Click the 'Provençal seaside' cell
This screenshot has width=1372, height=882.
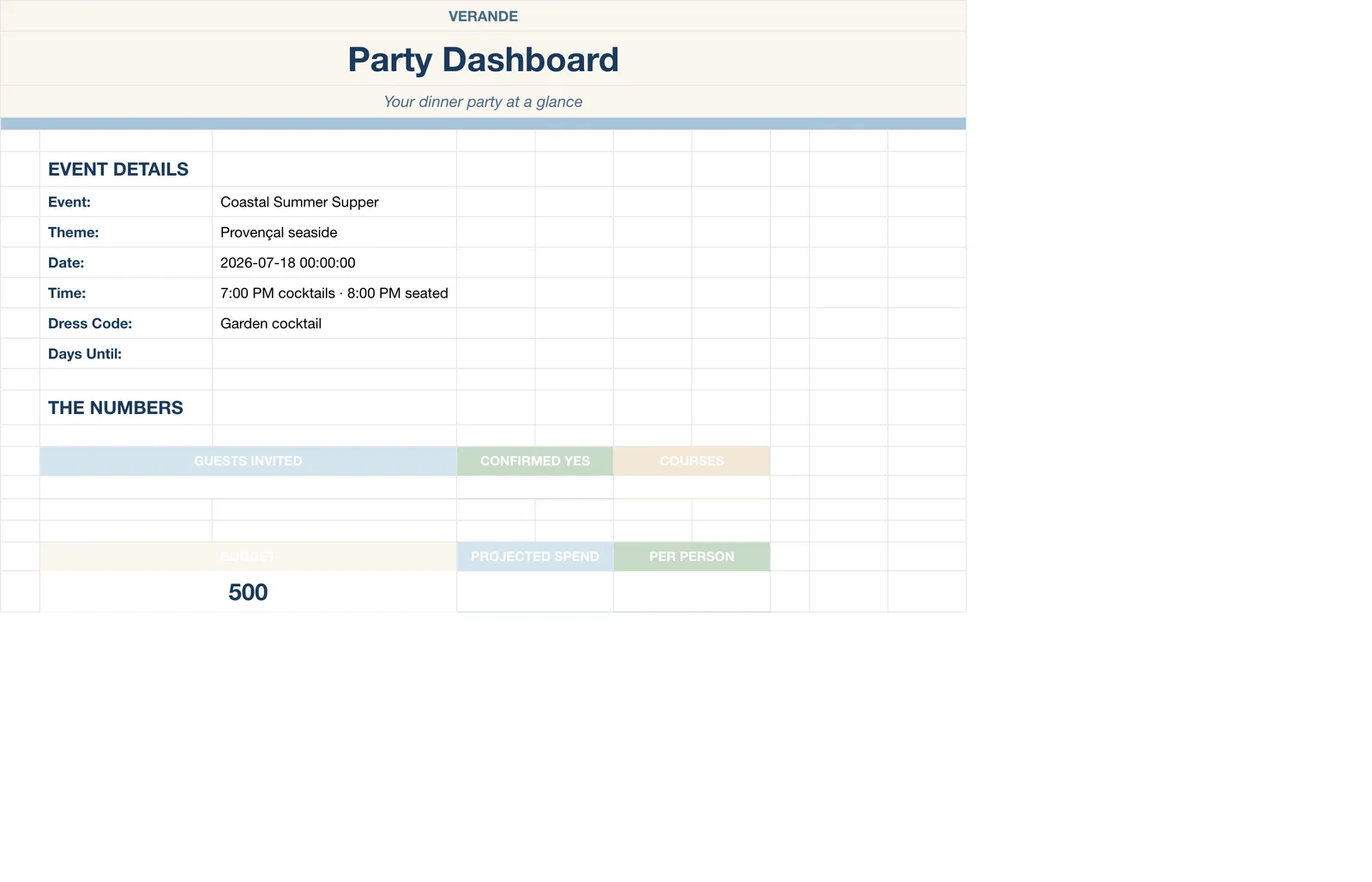pos(334,232)
